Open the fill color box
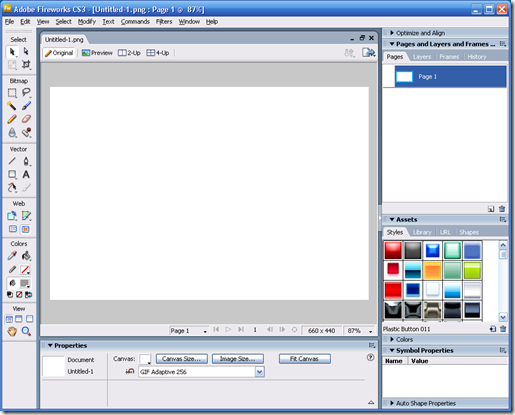The image size is (515, 415). pyautogui.click(x=25, y=283)
